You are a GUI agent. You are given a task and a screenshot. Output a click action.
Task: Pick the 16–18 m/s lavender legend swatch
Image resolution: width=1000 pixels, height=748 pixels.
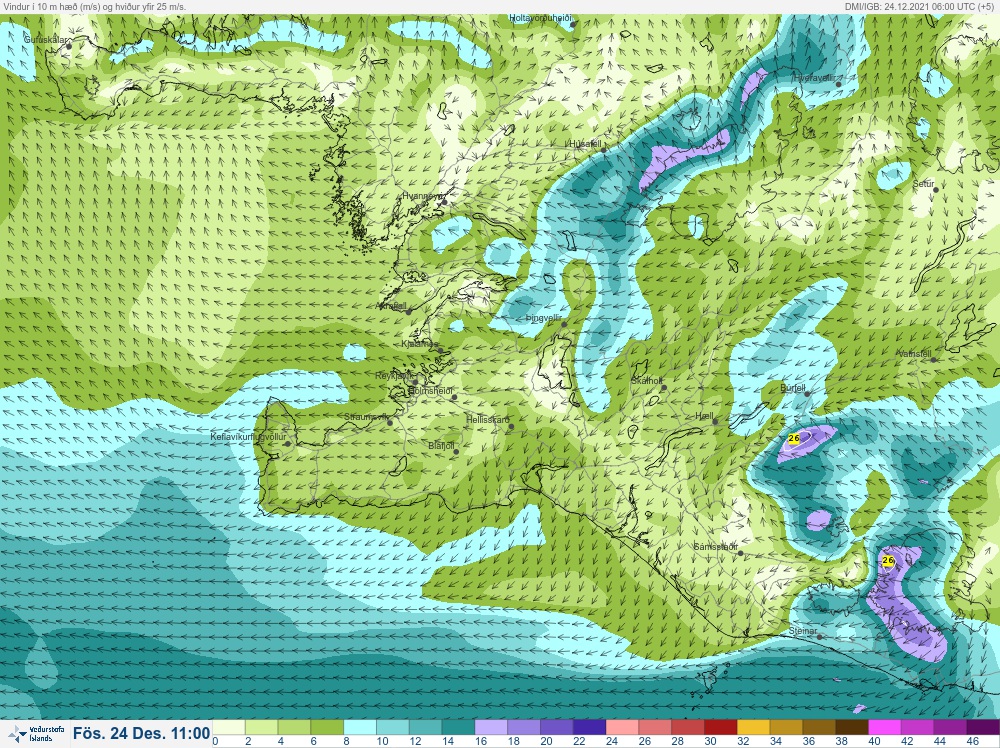pos(492,728)
